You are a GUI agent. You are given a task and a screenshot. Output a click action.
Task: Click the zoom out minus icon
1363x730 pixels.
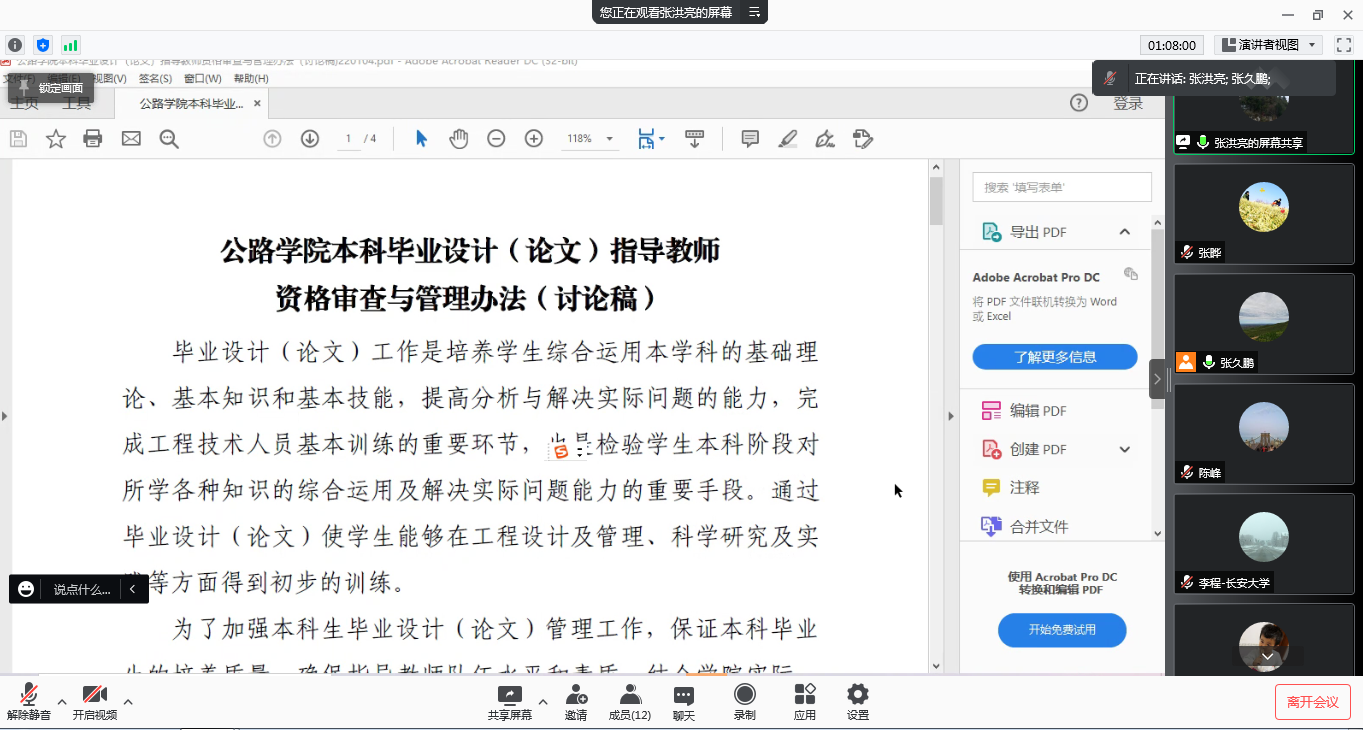[x=496, y=139]
